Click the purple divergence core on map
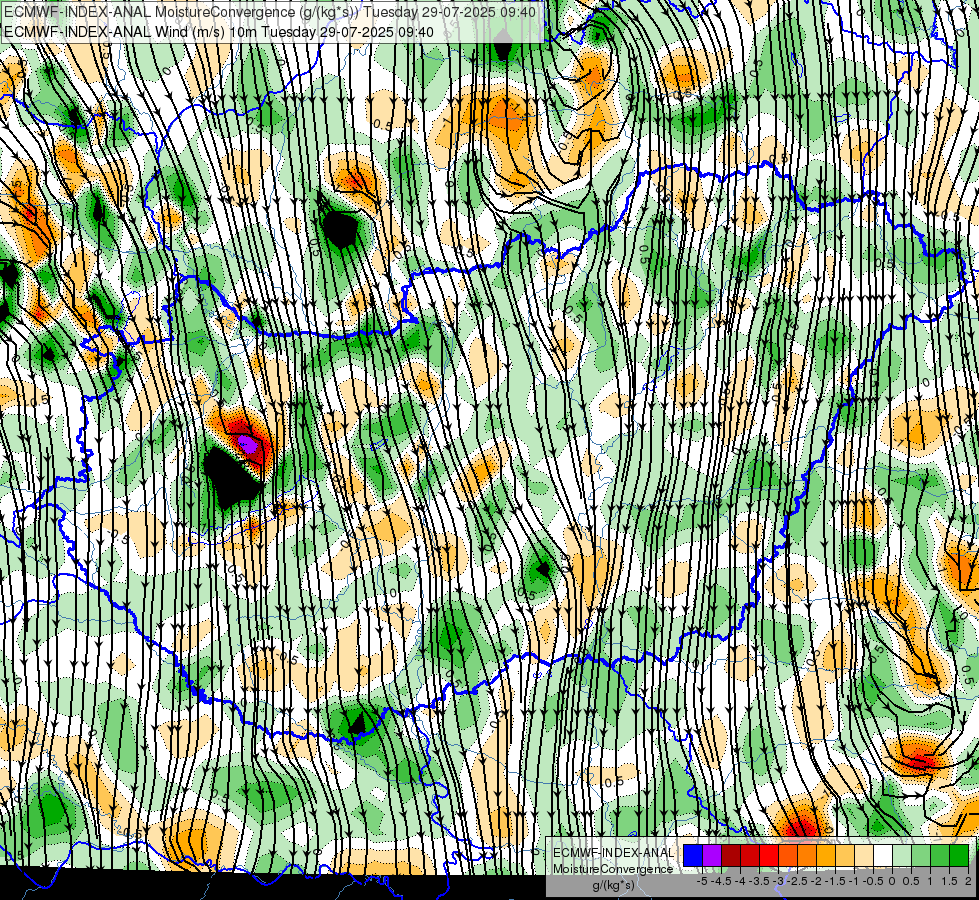The image size is (979, 900). [248, 444]
